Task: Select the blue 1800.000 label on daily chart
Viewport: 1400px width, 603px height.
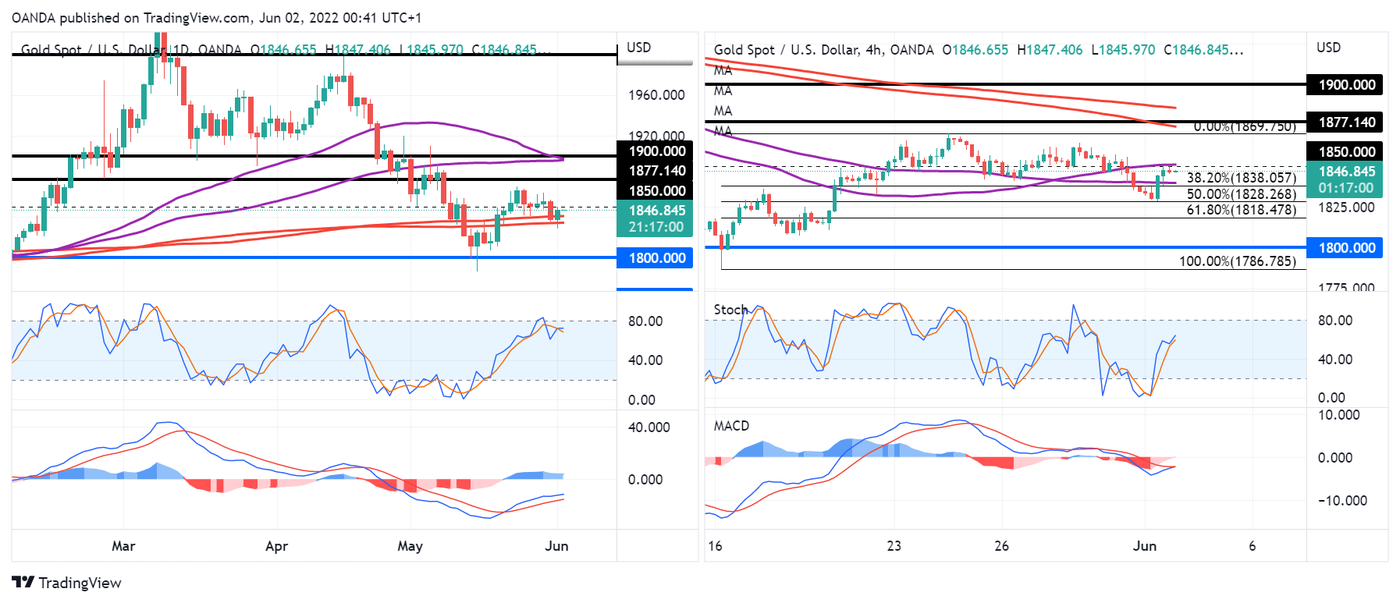Action: pyautogui.click(x=655, y=258)
